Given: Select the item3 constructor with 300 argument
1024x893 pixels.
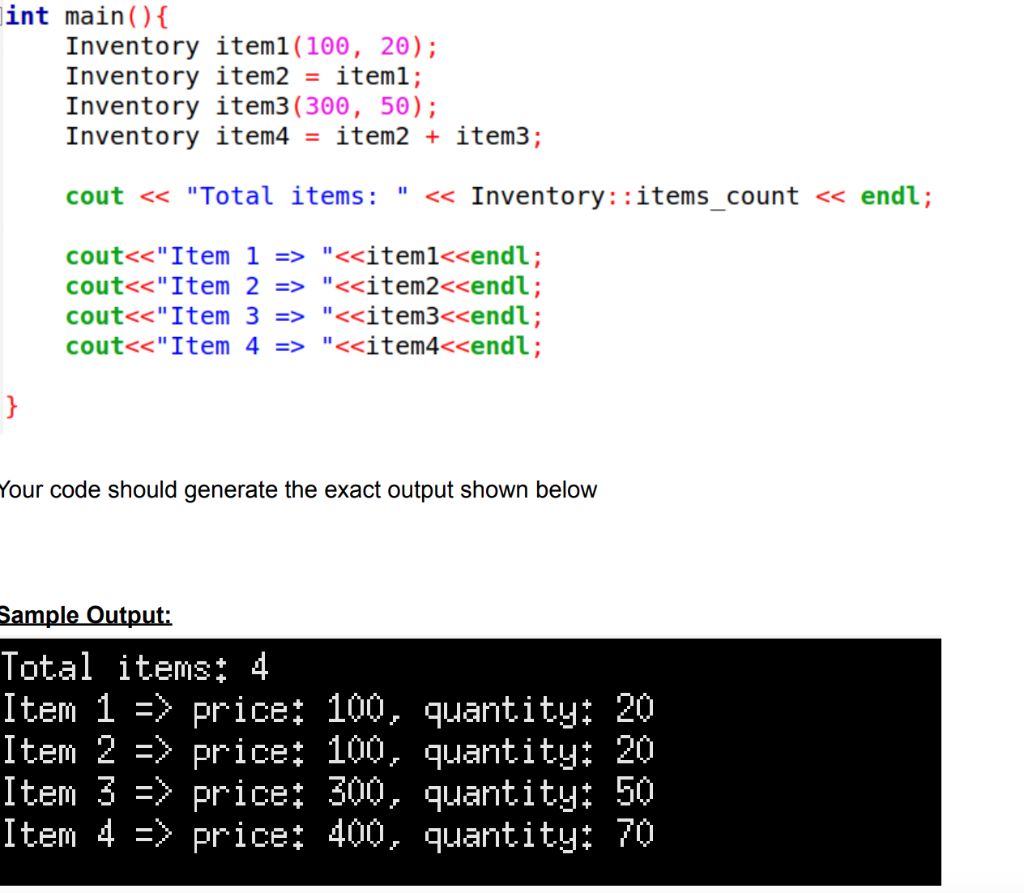Looking at the screenshot, I should [250, 106].
